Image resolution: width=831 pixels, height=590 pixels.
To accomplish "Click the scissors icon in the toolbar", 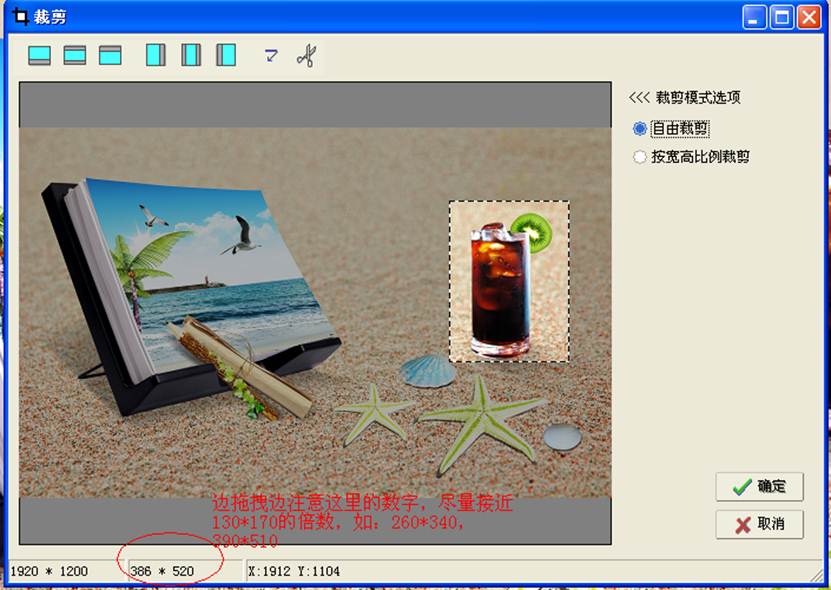I will click(x=306, y=55).
